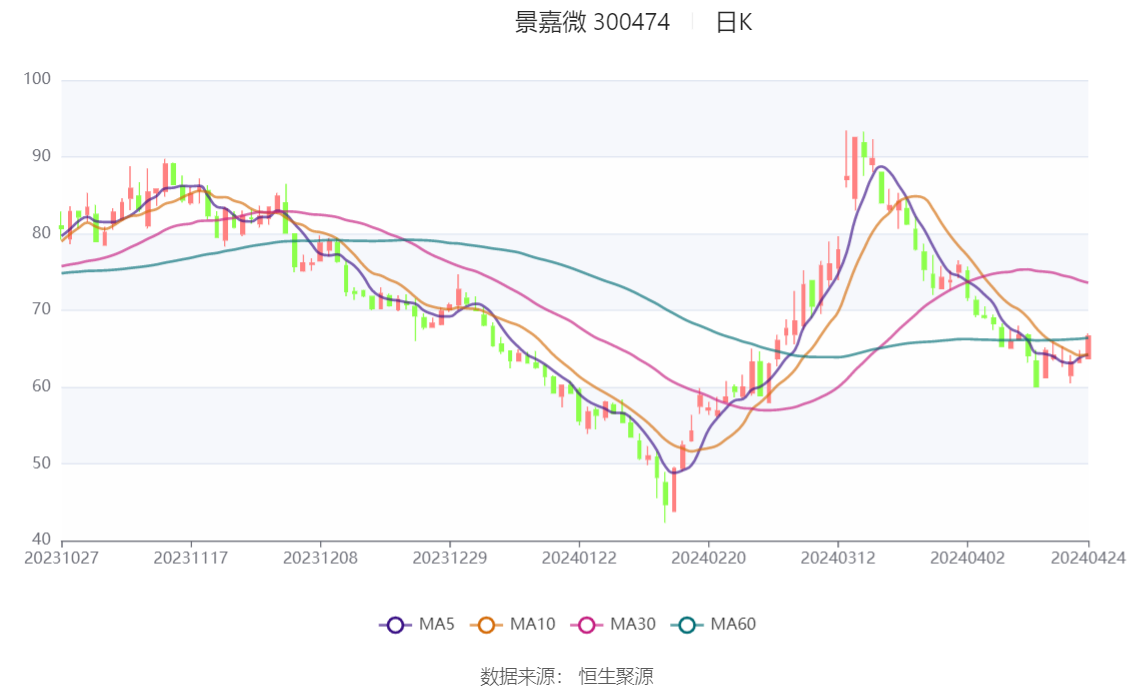Image resolution: width=1134 pixels, height=689 pixels.
Task: Click the purple MA5 legend circle icon
Action: pyautogui.click(x=395, y=625)
